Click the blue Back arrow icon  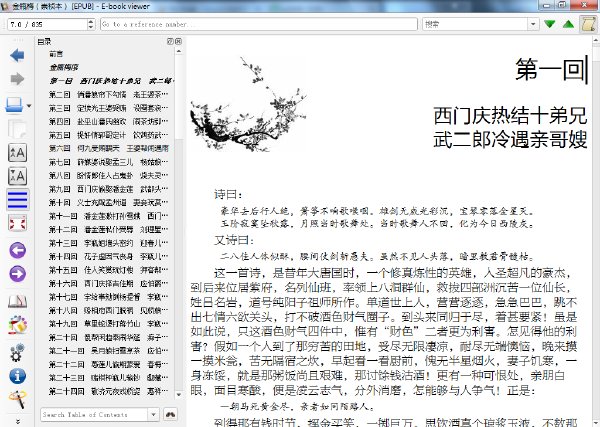pos(17,55)
